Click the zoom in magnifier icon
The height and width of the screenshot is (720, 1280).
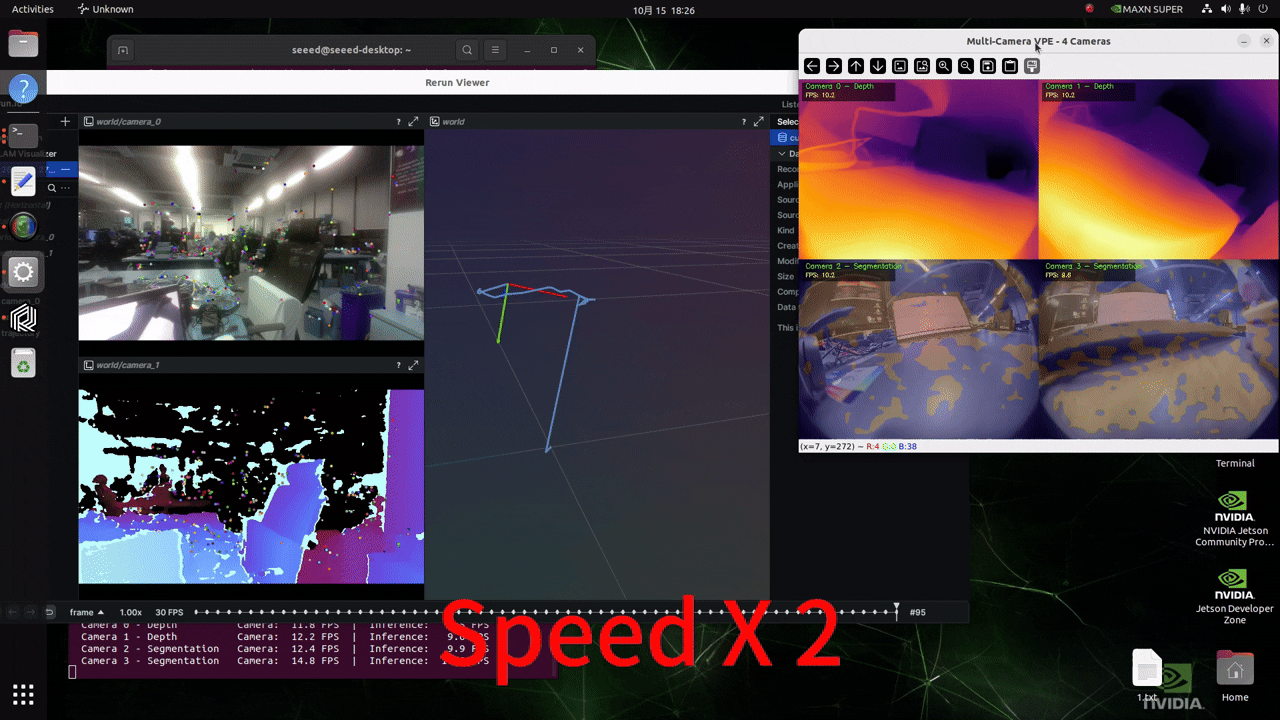tap(944, 66)
